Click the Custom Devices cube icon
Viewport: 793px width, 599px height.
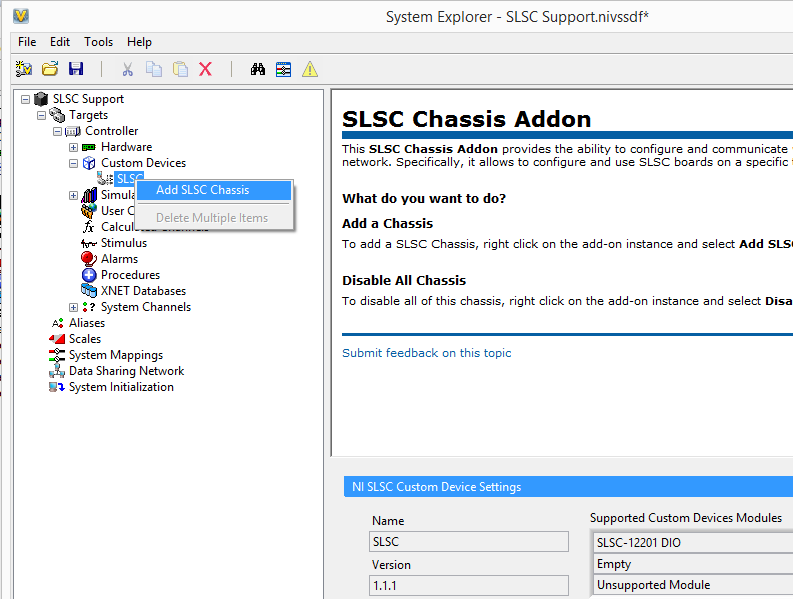coord(89,163)
